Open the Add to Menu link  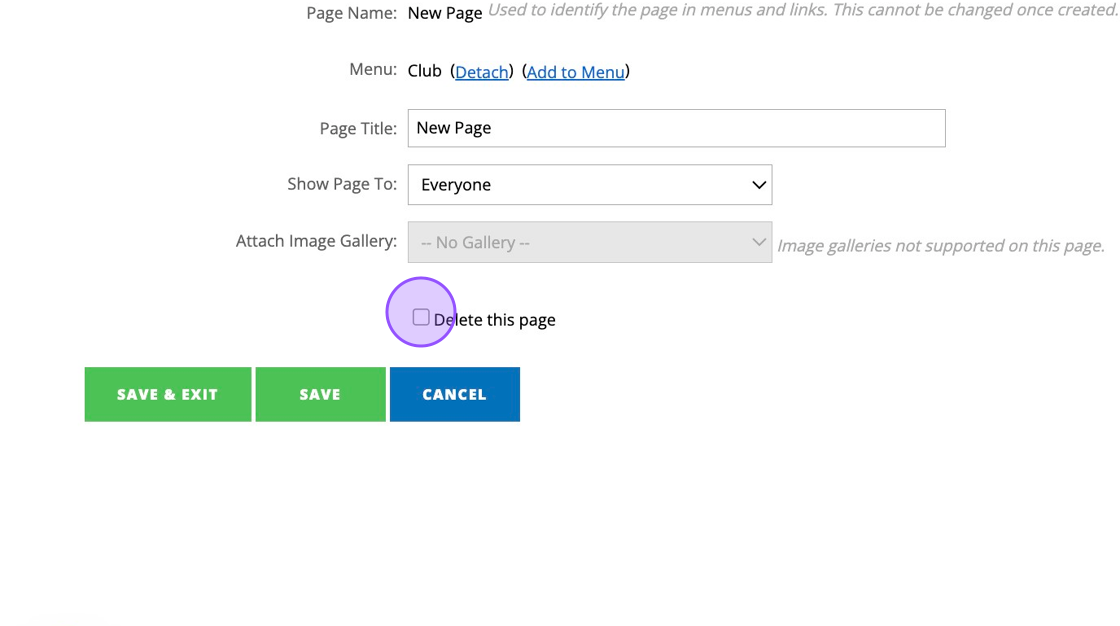pyautogui.click(x=575, y=72)
